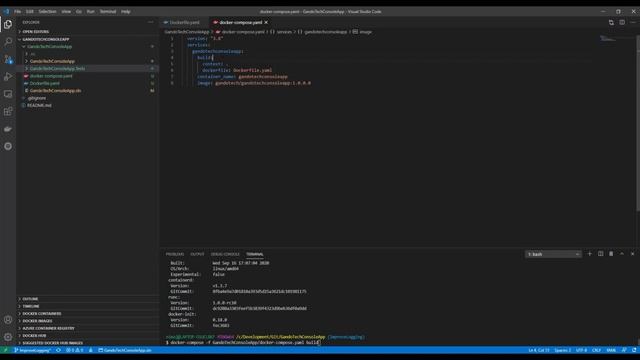Kill terminal with trash icon
This screenshot has height=360, width=640.
(611, 254)
